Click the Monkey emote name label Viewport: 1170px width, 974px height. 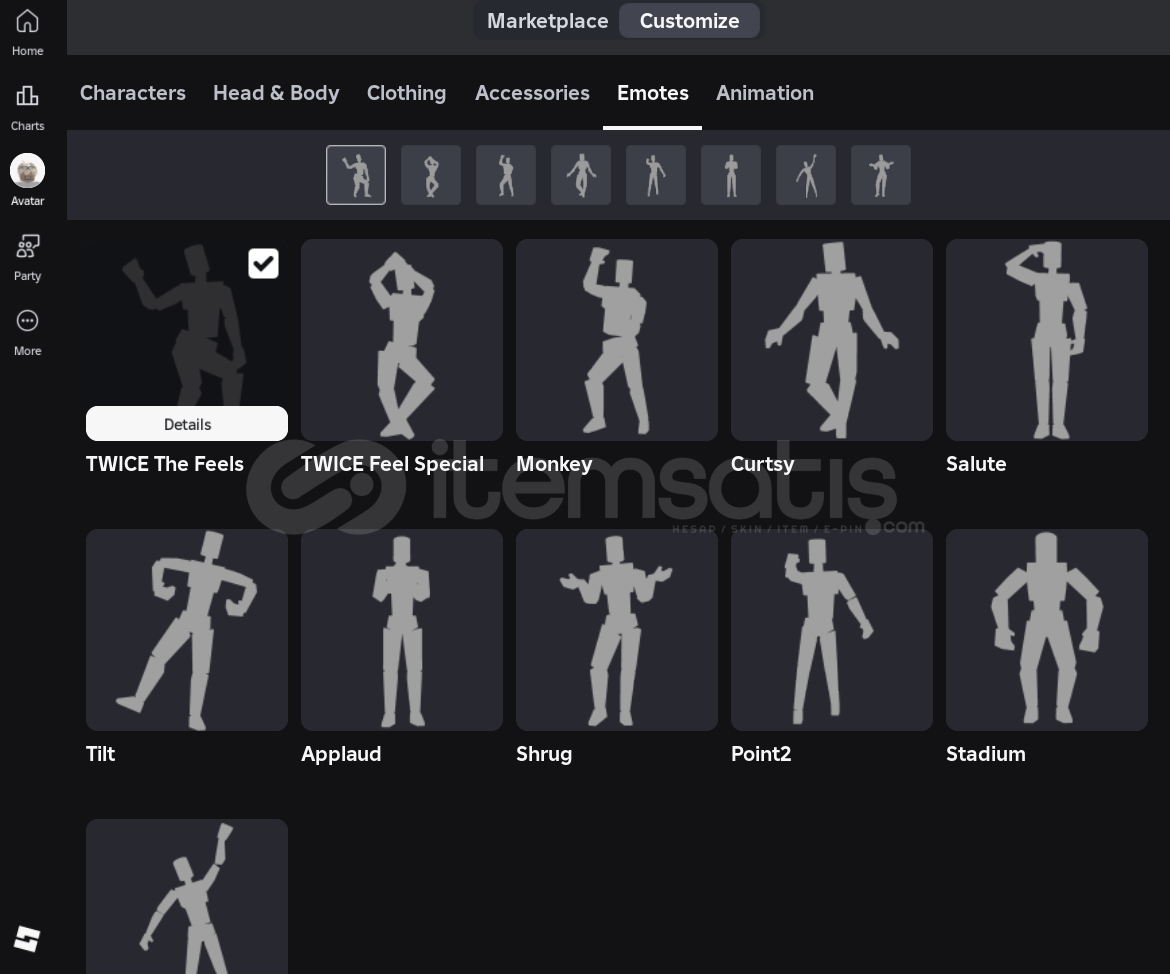(x=554, y=463)
